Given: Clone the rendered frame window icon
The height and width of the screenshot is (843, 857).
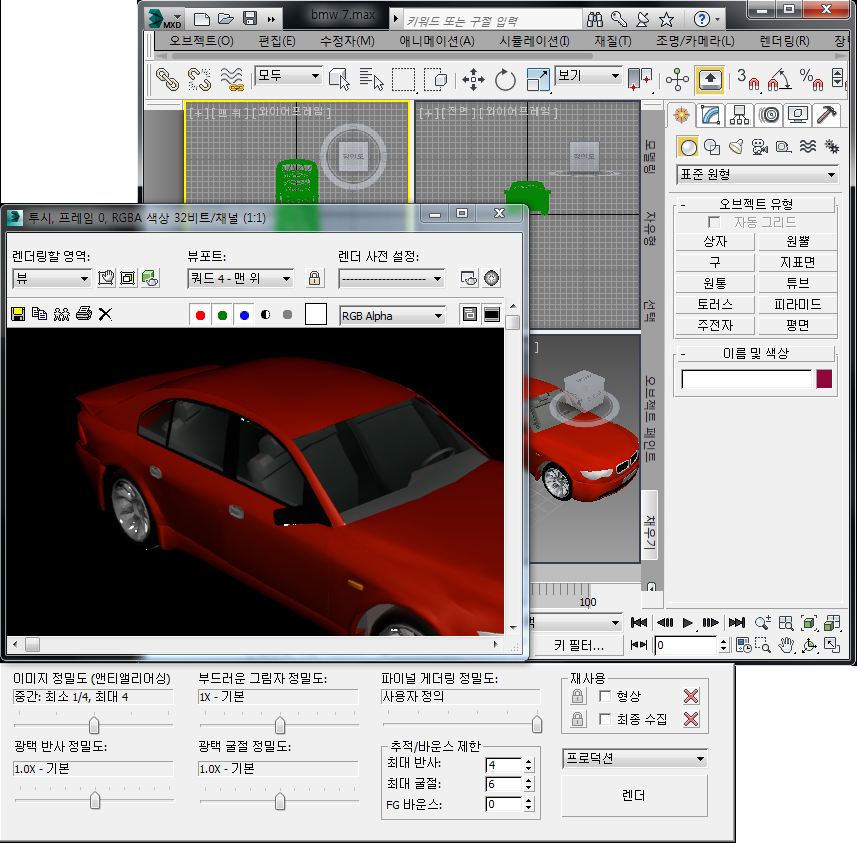Looking at the screenshot, I should point(62,314).
